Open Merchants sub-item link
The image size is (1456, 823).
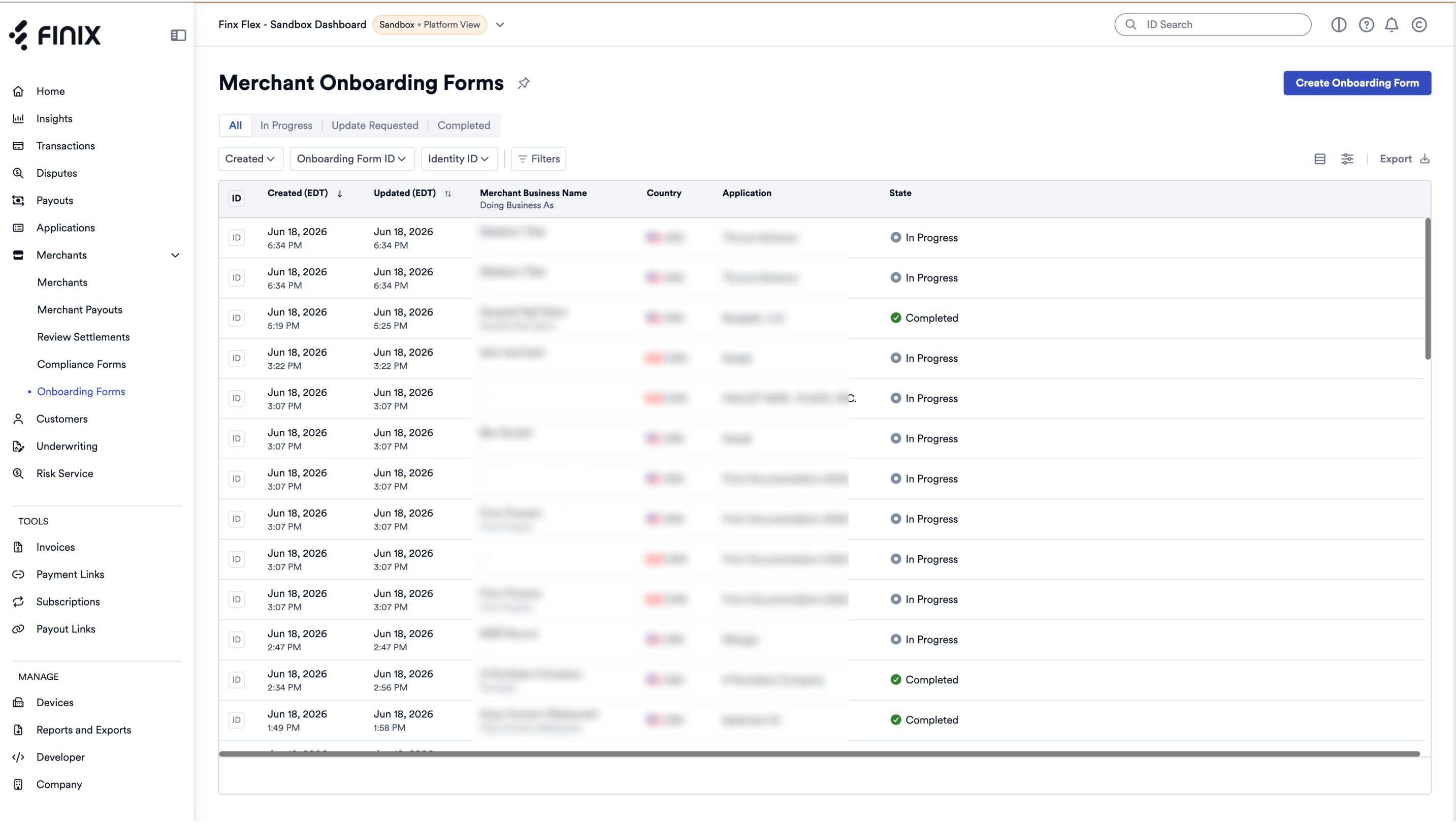[62, 282]
